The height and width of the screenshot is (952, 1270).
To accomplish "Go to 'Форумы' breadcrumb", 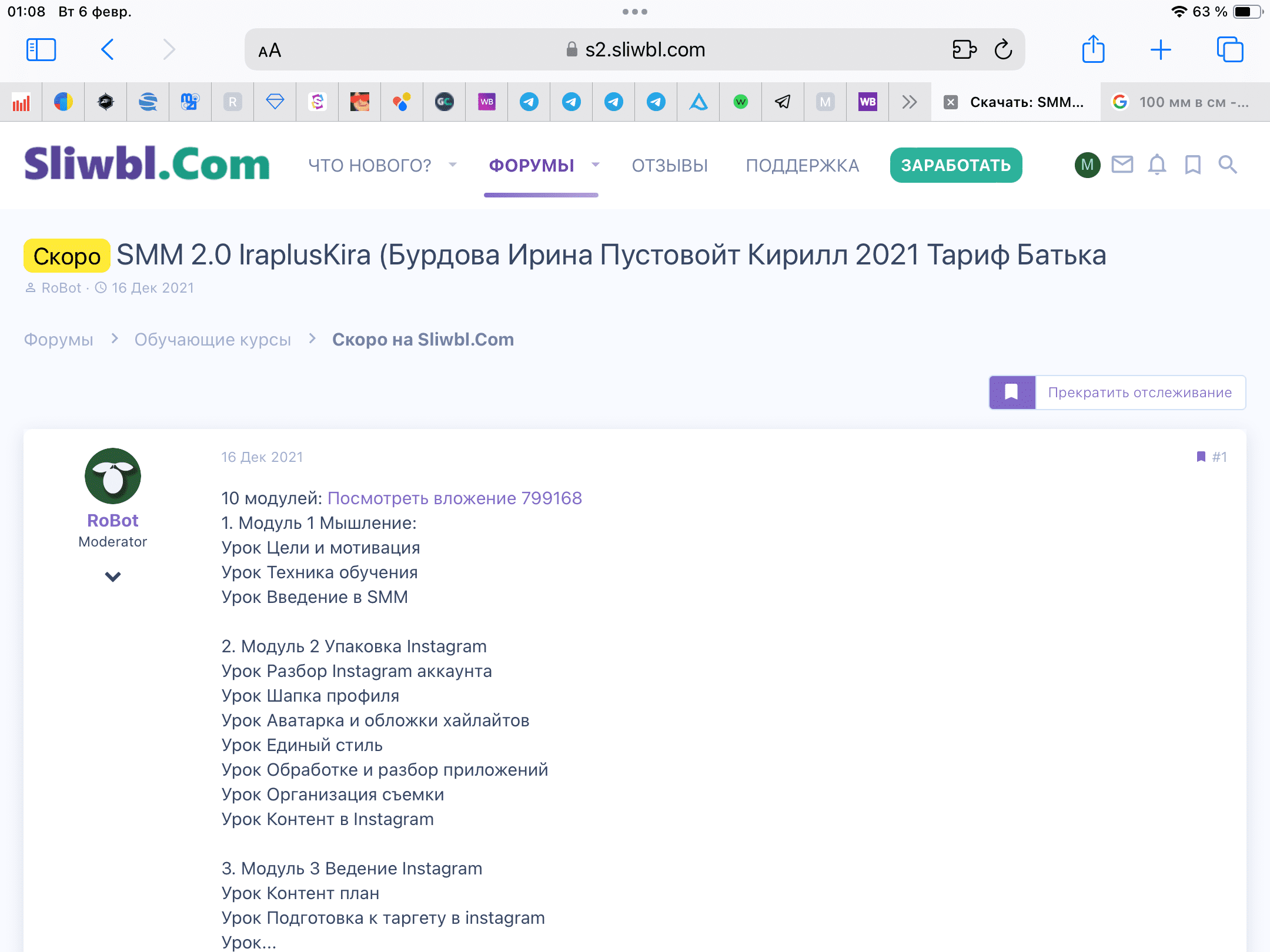I will click(x=58, y=340).
